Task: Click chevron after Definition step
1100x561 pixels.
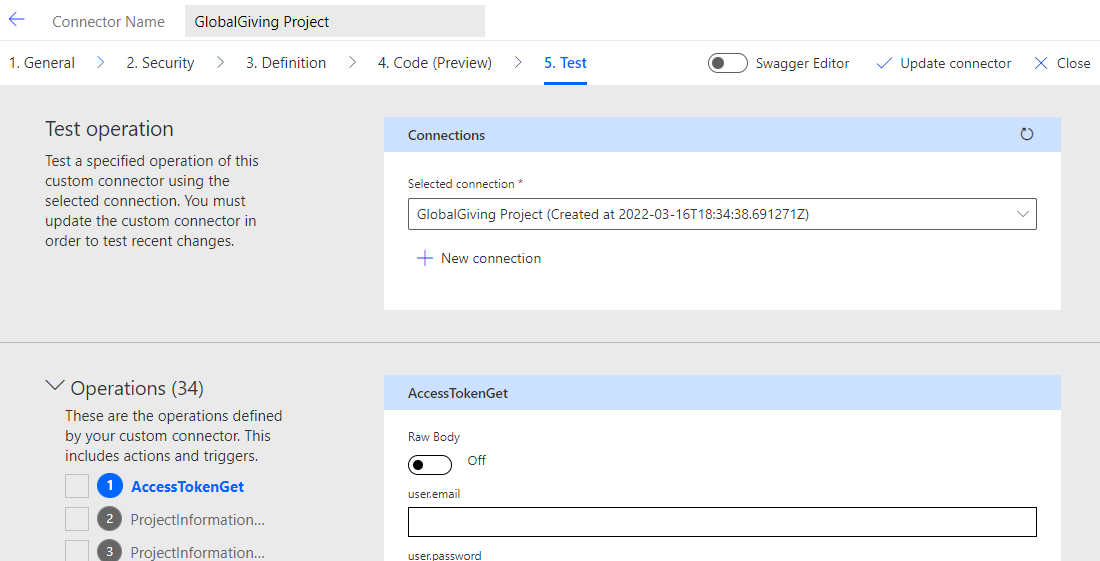Action: click(352, 62)
